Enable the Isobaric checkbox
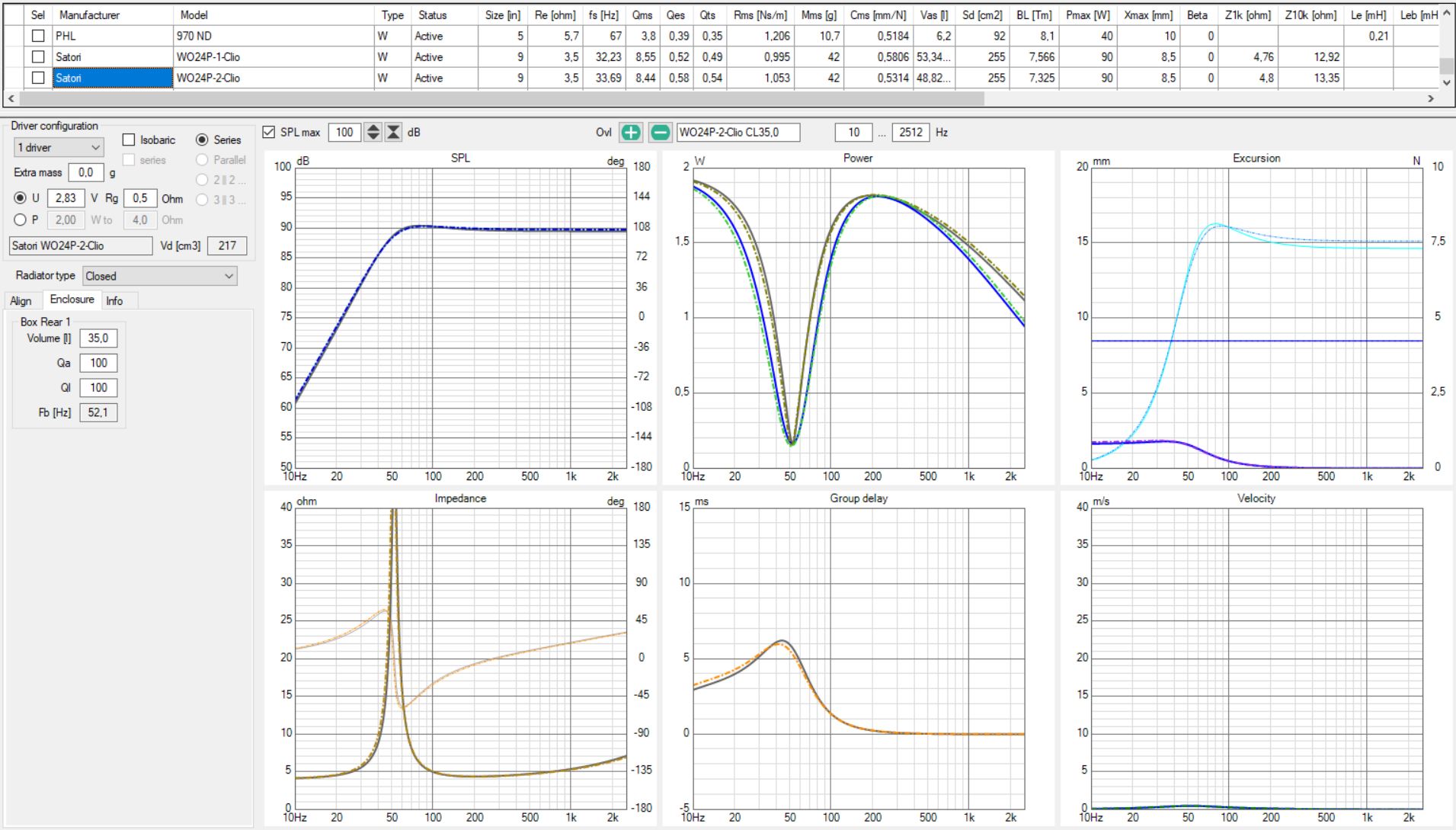The height and width of the screenshot is (830, 1456). (129, 140)
